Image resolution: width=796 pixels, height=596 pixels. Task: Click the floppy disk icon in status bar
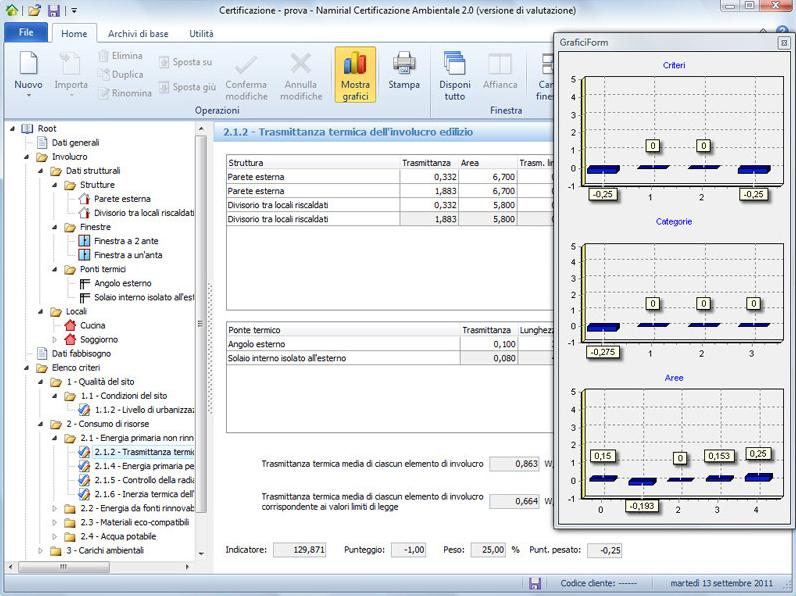tap(535, 584)
